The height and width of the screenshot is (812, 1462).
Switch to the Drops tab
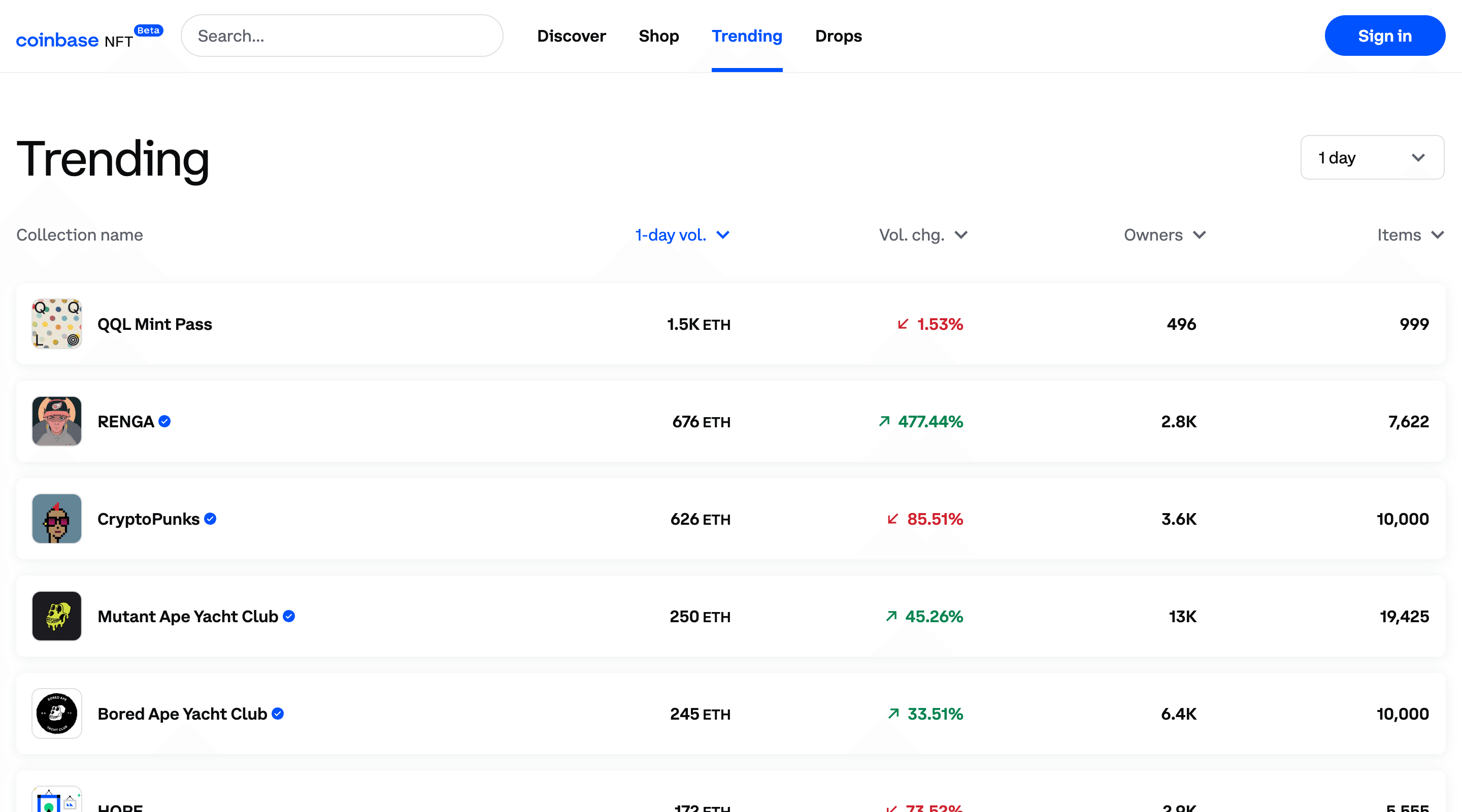838,37
